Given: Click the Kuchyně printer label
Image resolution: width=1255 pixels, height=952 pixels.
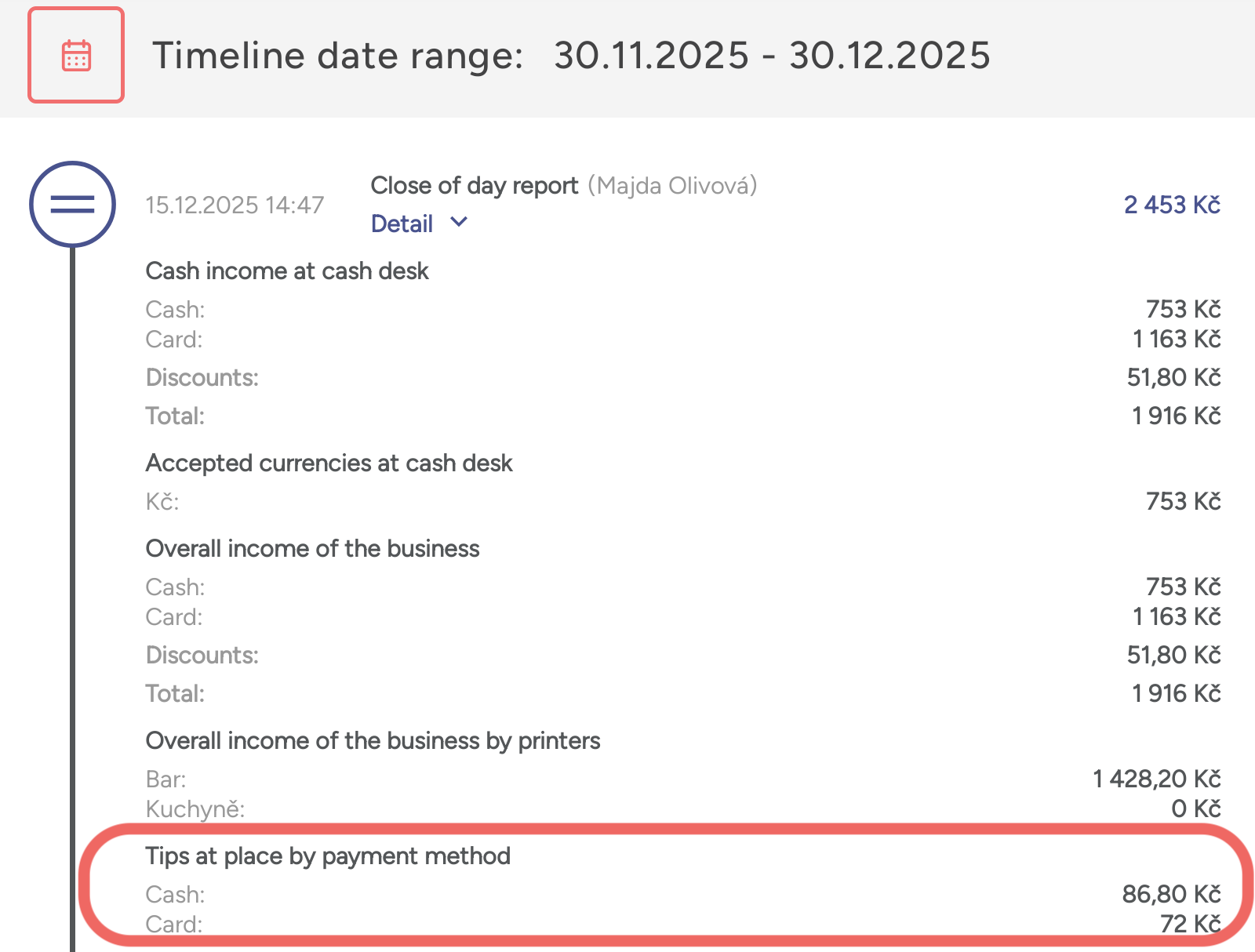Looking at the screenshot, I should (x=195, y=809).
